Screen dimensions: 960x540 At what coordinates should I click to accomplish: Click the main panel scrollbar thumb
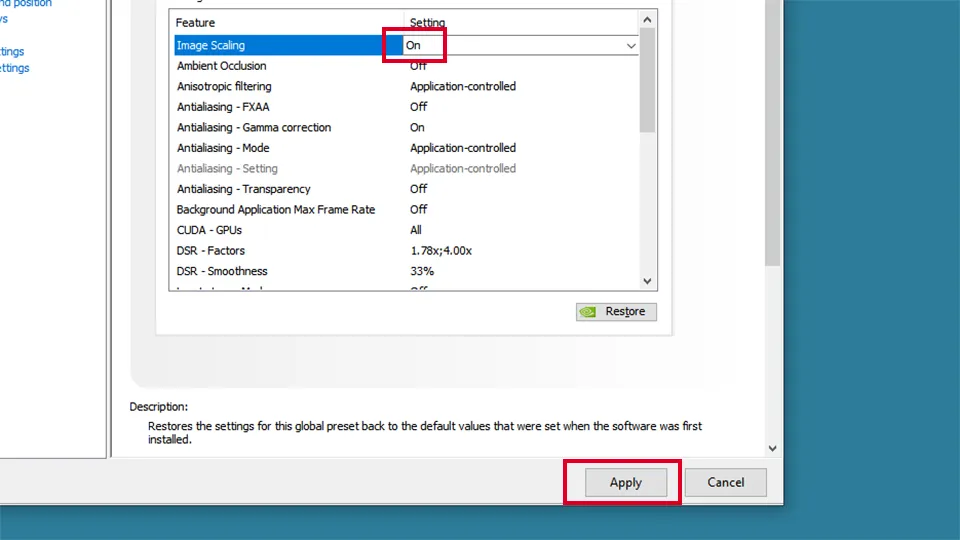(x=773, y=132)
